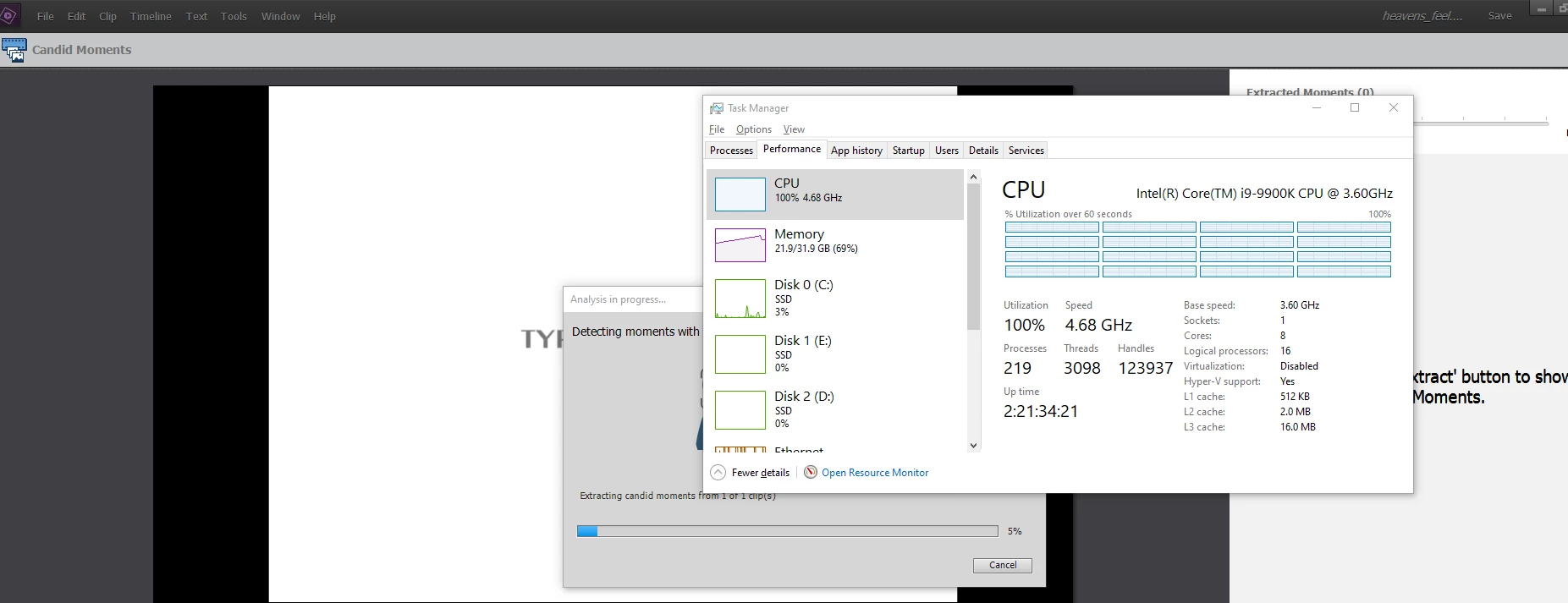This screenshot has height=603, width=1568.
Task: Select the Memory mini graph thumbnail
Action: pyautogui.click(x=740, y=245)
